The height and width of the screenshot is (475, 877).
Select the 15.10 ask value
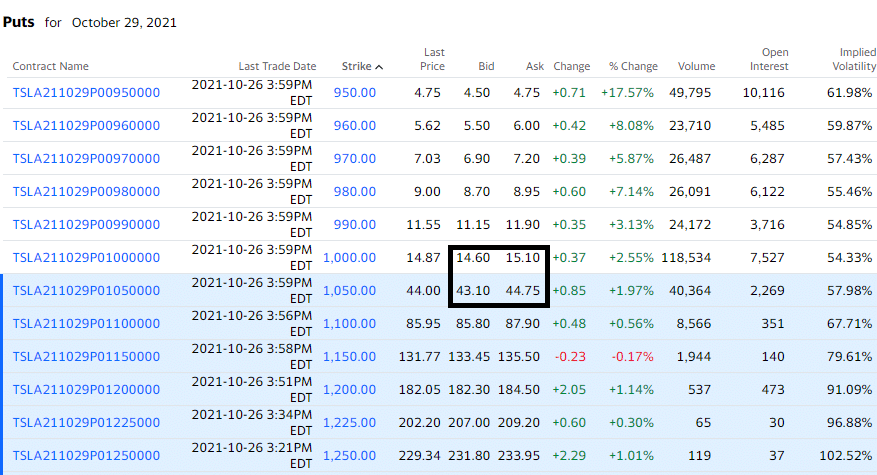pos(523,257)
